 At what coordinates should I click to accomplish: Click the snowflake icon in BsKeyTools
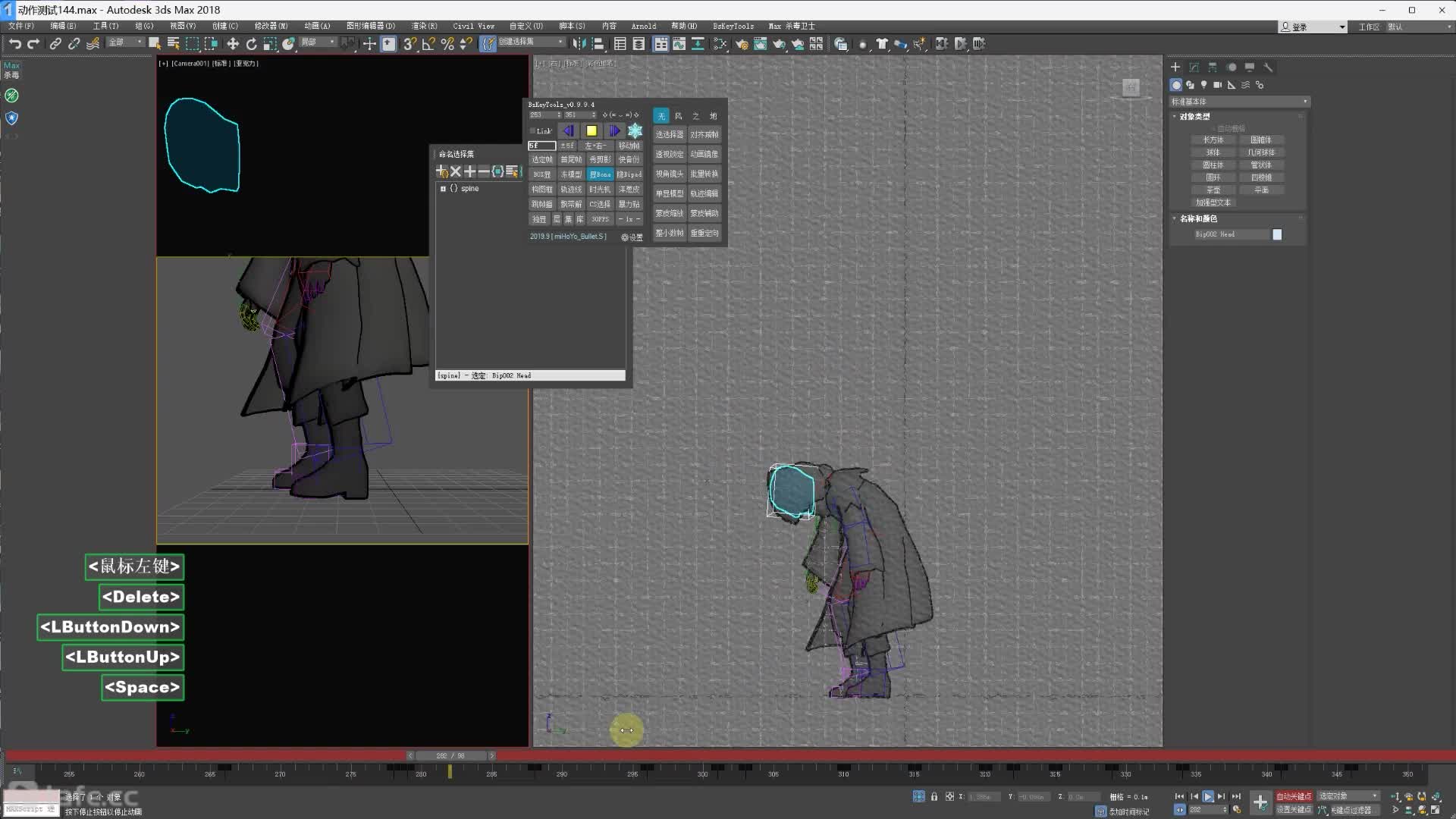tap(635, 131)
